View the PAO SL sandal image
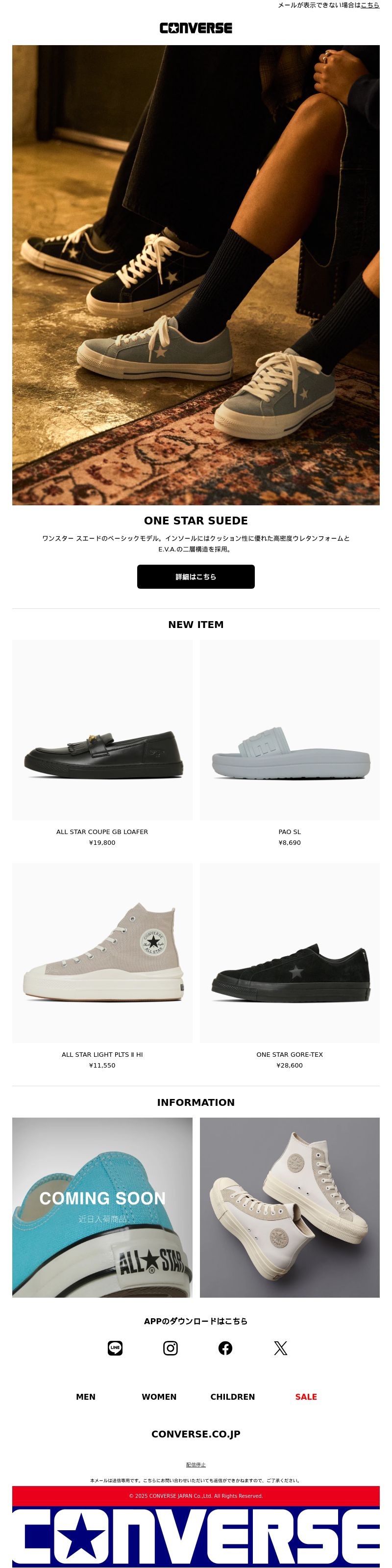 (x=290, y=730)
